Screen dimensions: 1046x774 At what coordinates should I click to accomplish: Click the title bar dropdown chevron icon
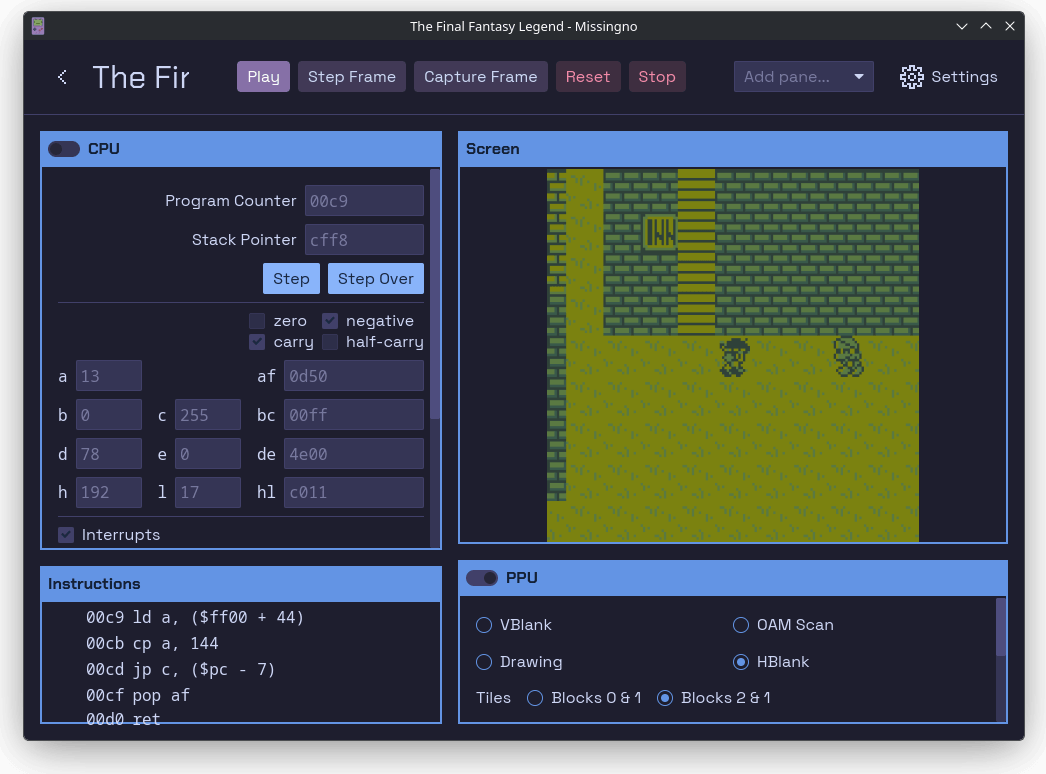pos(962,26)
